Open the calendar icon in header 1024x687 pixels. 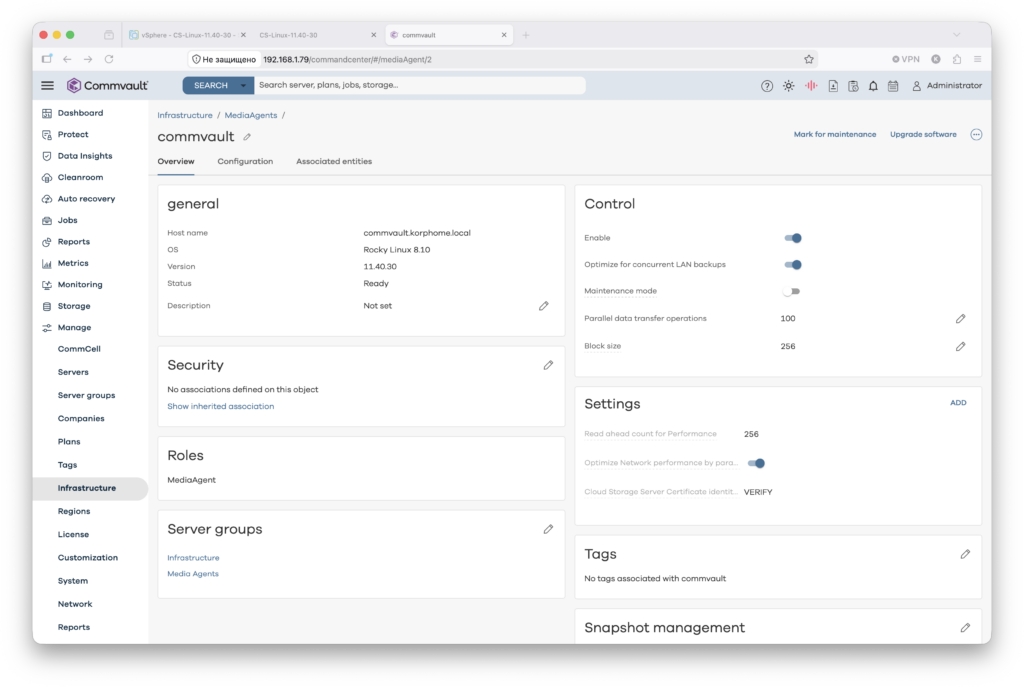pos(893,86)
